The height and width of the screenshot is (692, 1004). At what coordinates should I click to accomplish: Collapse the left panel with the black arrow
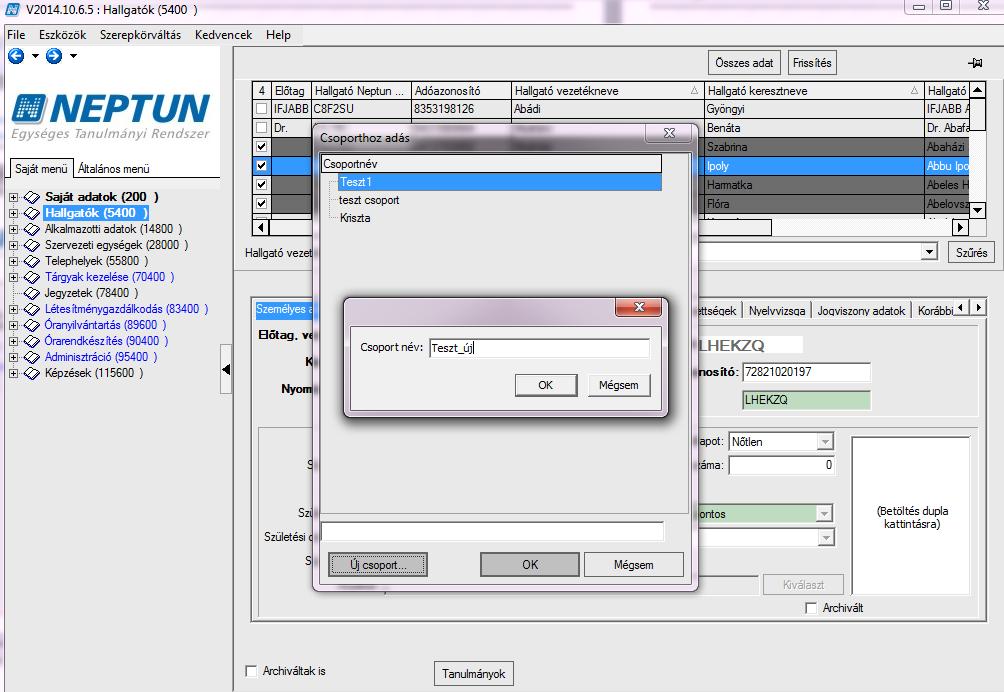pyautogui.click(x=225, y=369)
